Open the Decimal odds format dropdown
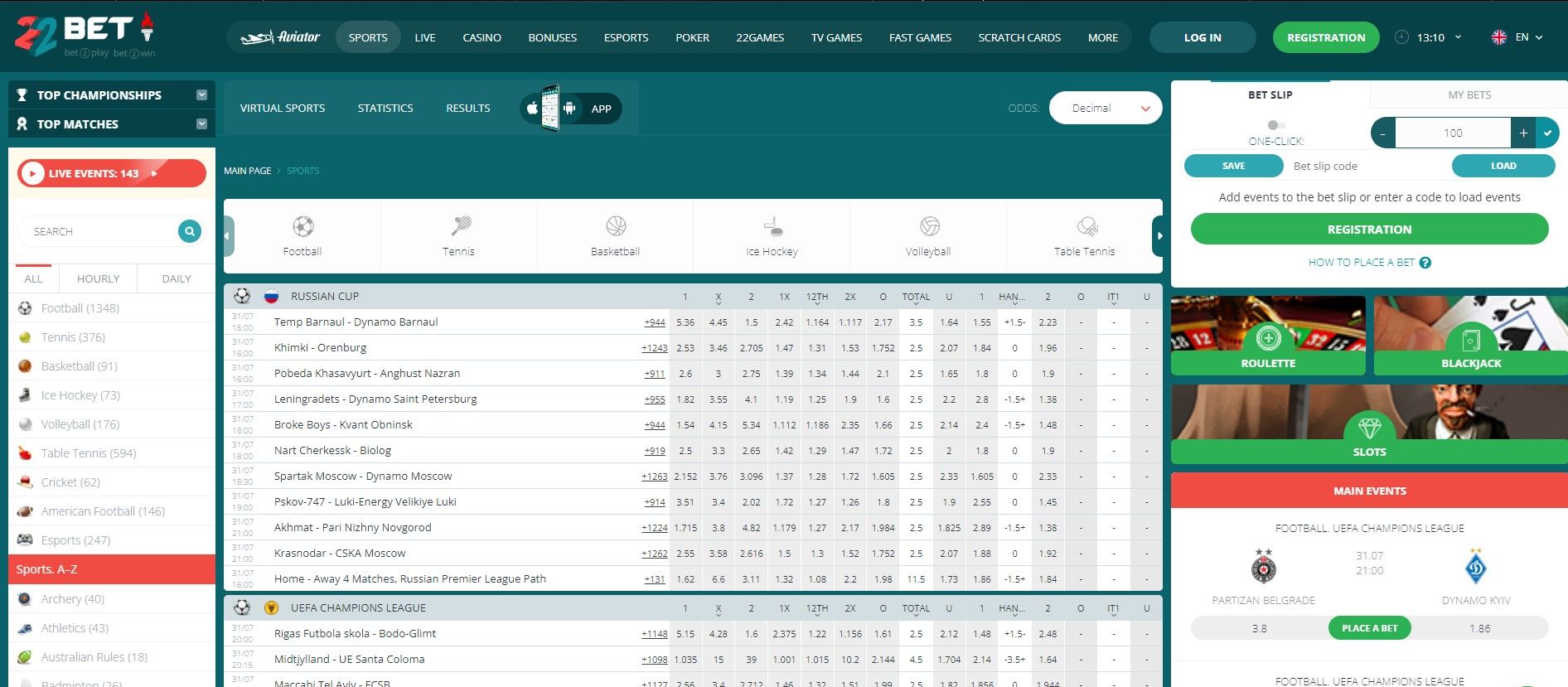Screen dimensions: 1568x687 1106,108
